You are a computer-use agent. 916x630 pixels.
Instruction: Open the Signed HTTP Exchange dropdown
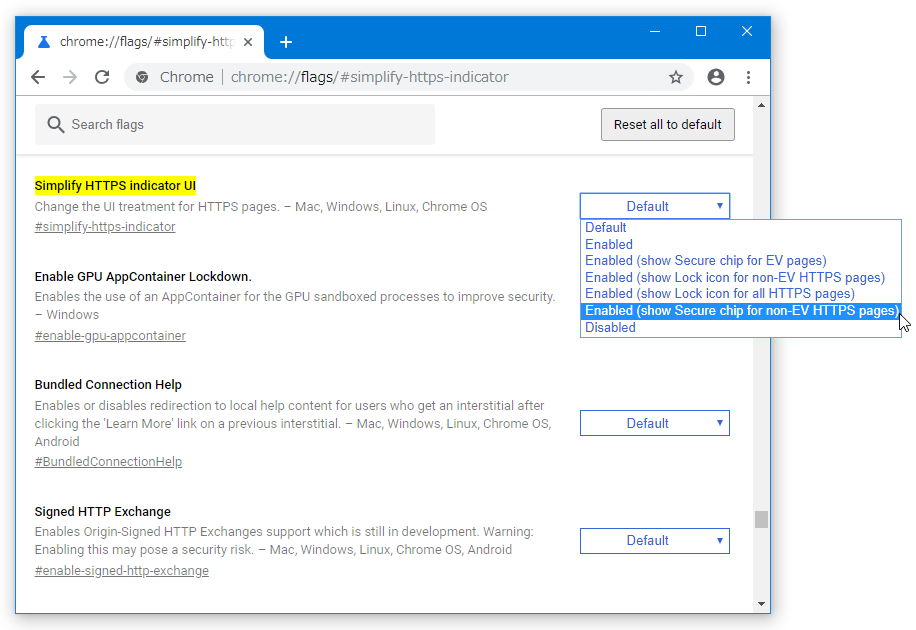coord(655,541)
